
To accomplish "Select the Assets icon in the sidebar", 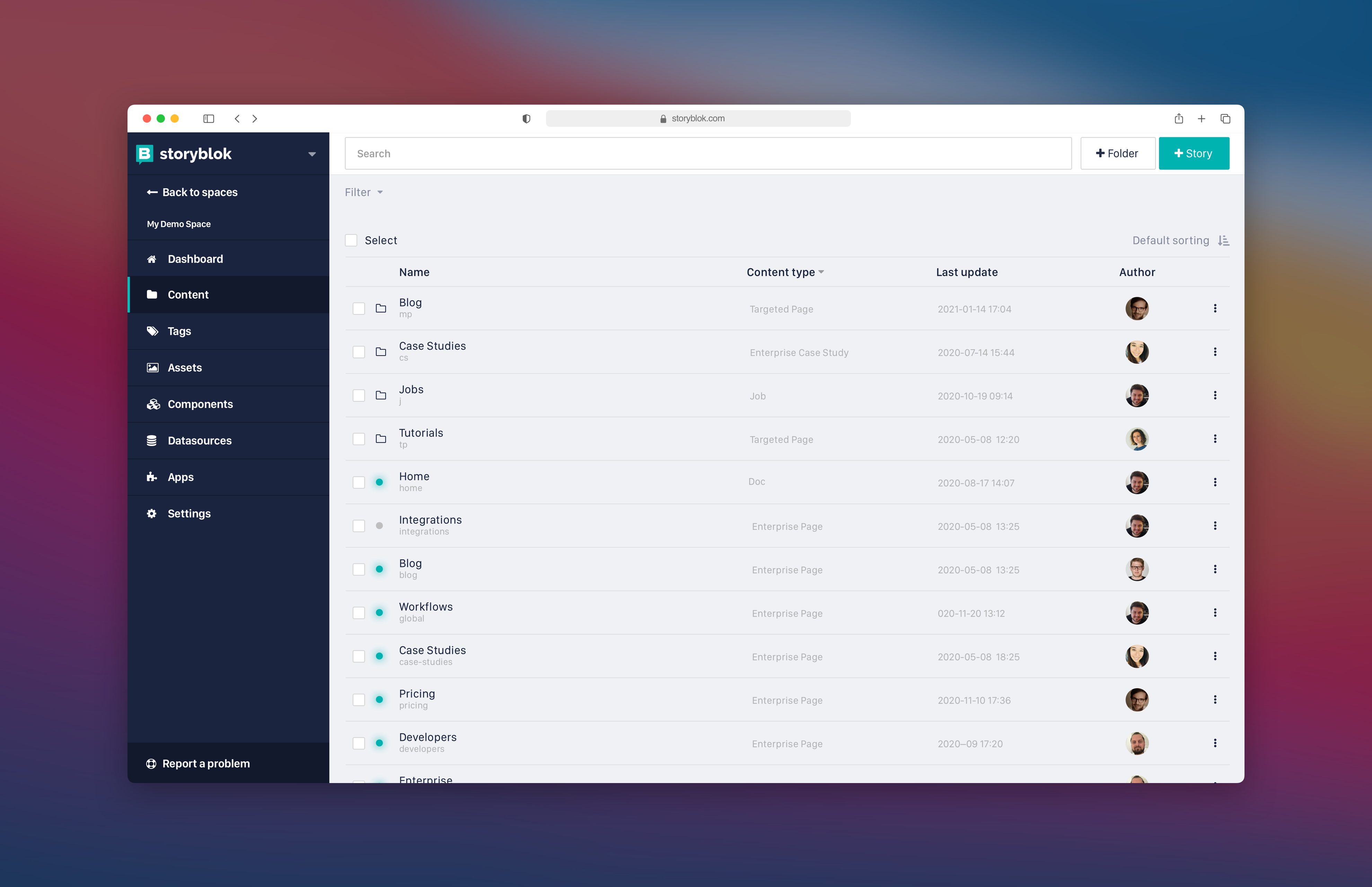I will (152, 368).
